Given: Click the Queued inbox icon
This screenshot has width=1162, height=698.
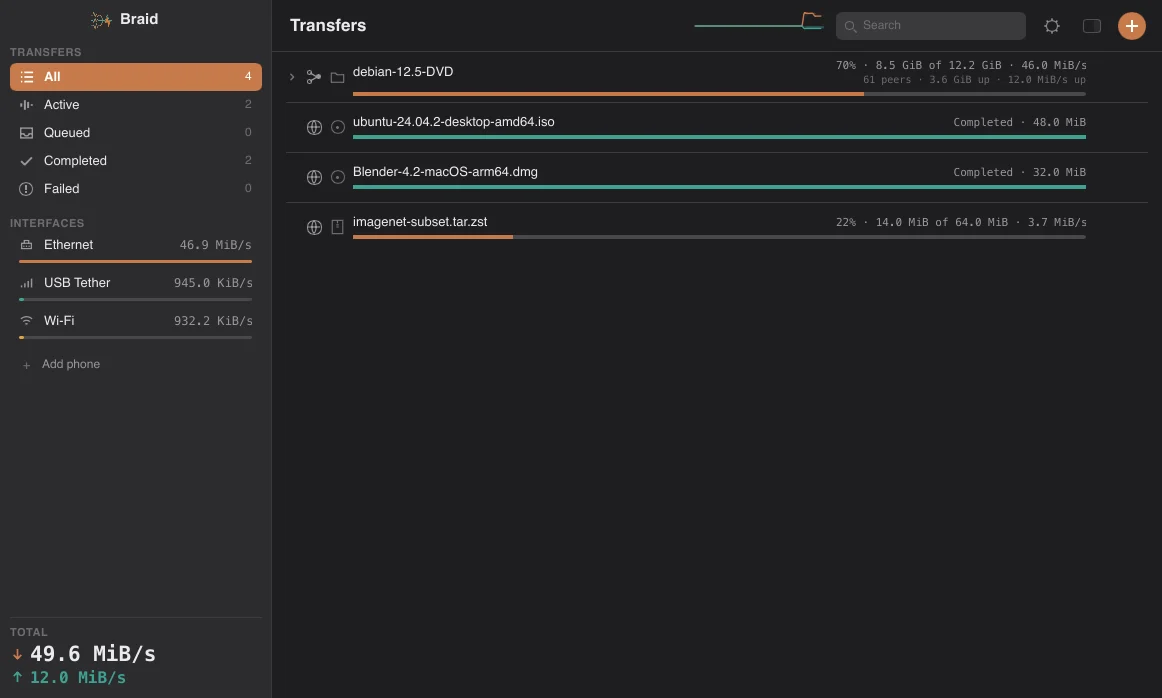Looking at the screenshot, I should click(x=26, y=133).
